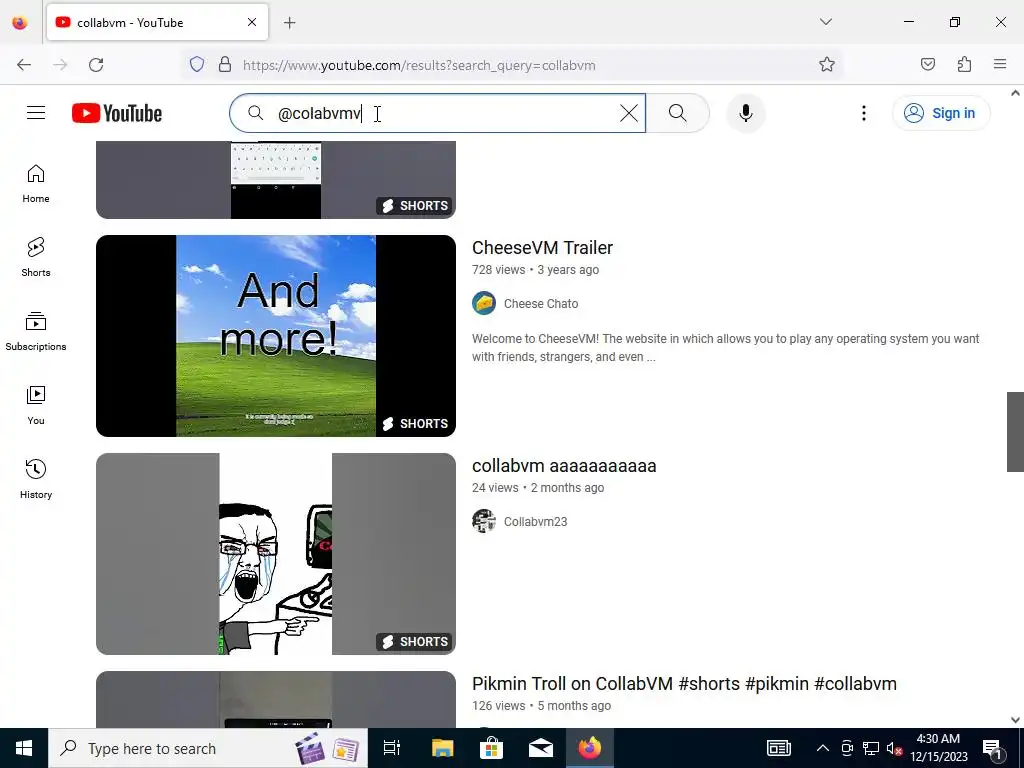Open the clock showing 4:30 AM
Viewport: 1024px width, 768px height.
(938, 748)
